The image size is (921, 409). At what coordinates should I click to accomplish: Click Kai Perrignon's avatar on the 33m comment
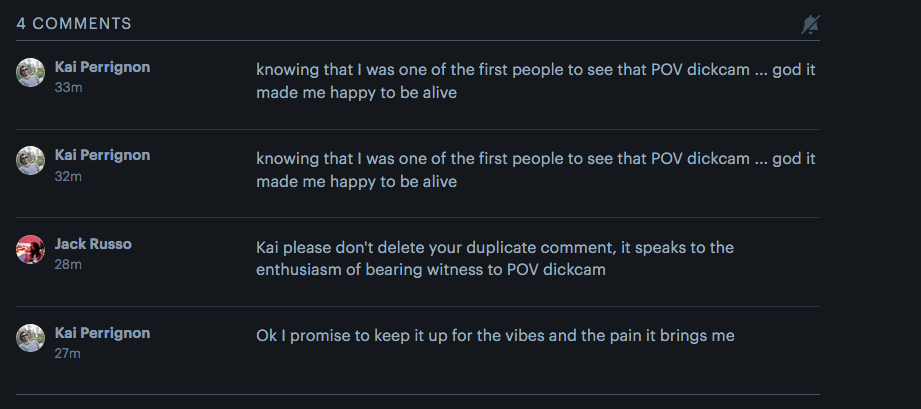31,72
